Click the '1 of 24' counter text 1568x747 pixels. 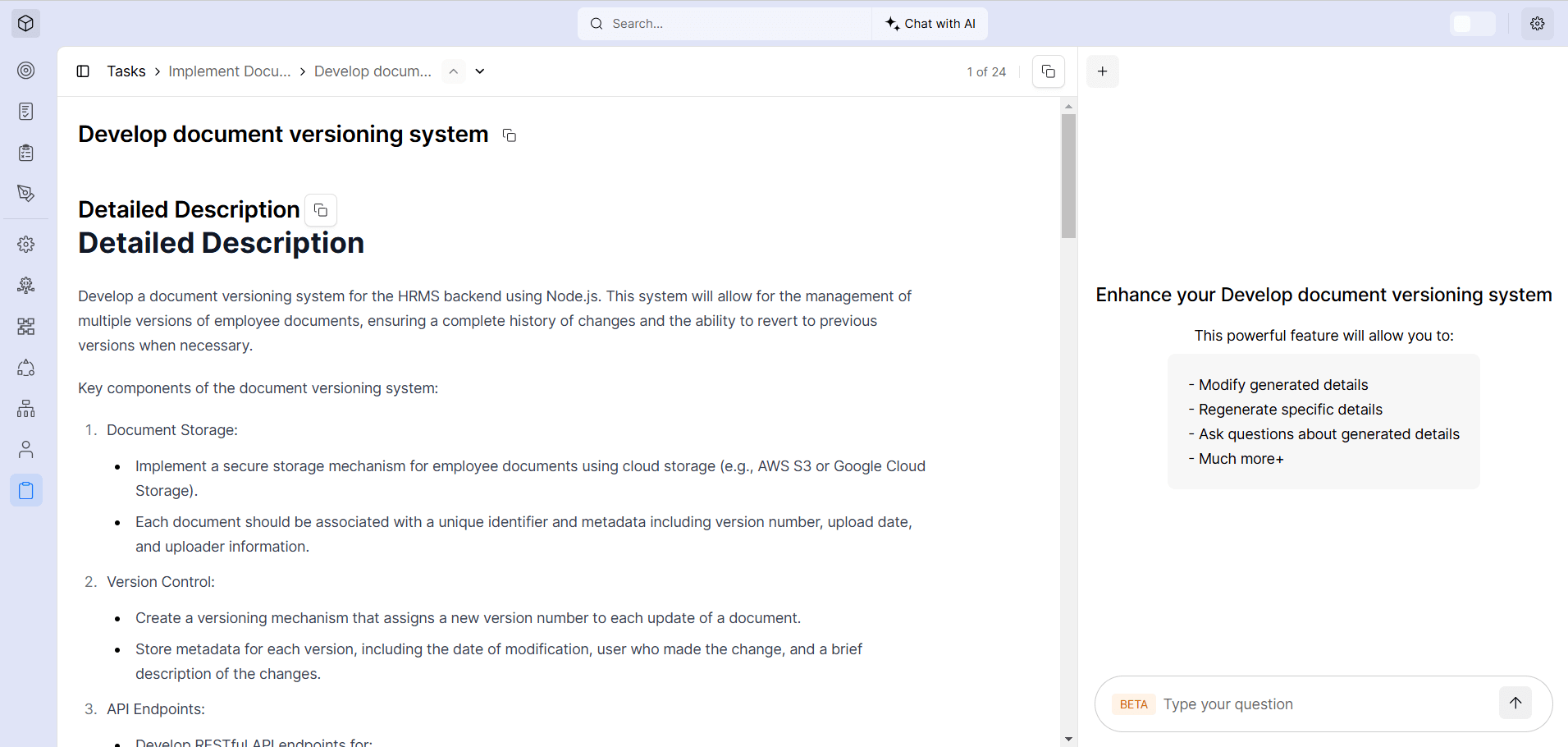tap(986, 72)
